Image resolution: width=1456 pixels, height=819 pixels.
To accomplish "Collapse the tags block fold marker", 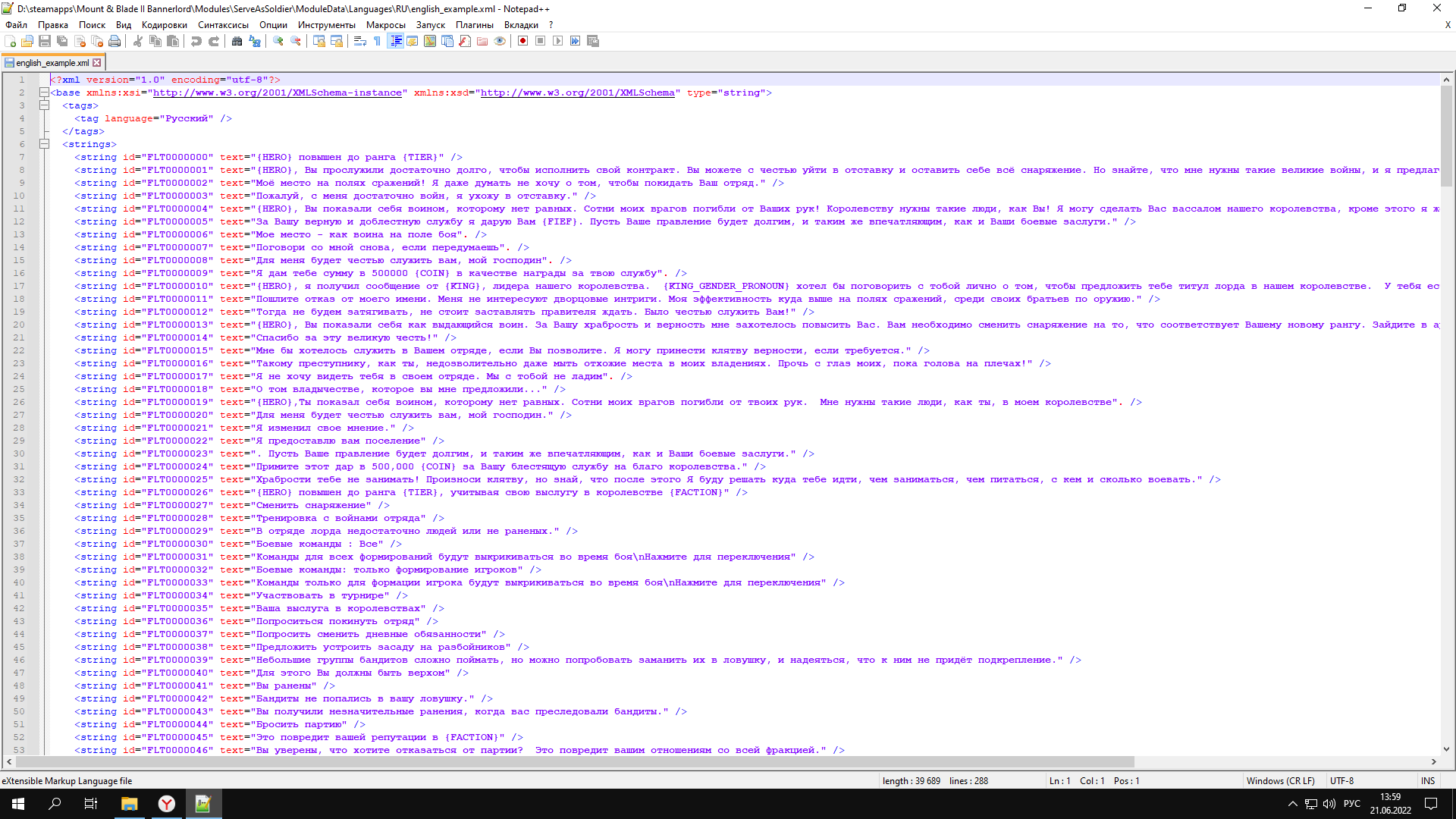I will [x=44, y=105].
